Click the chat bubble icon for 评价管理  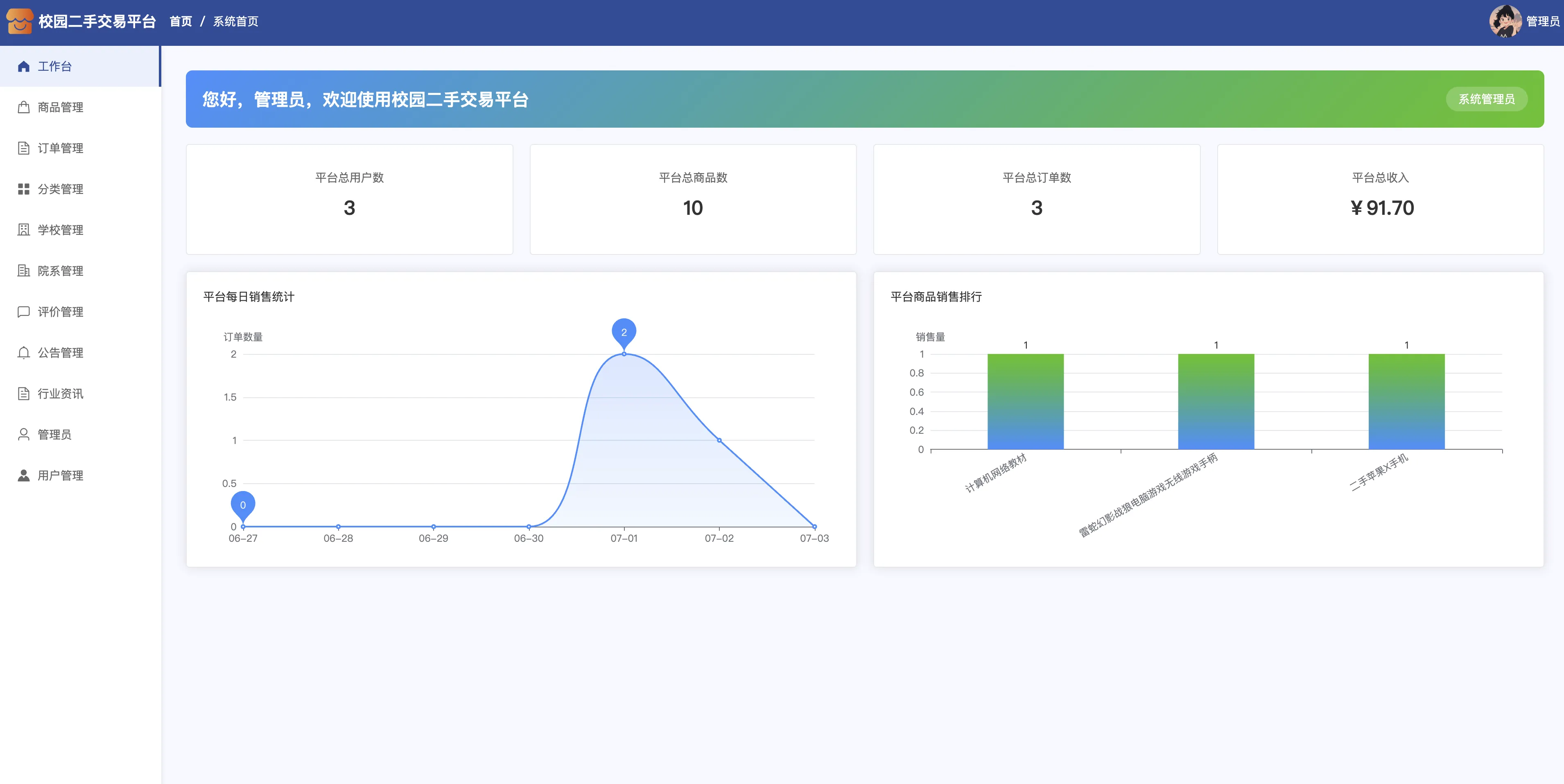pyautogui.click(x=24, y=312)
